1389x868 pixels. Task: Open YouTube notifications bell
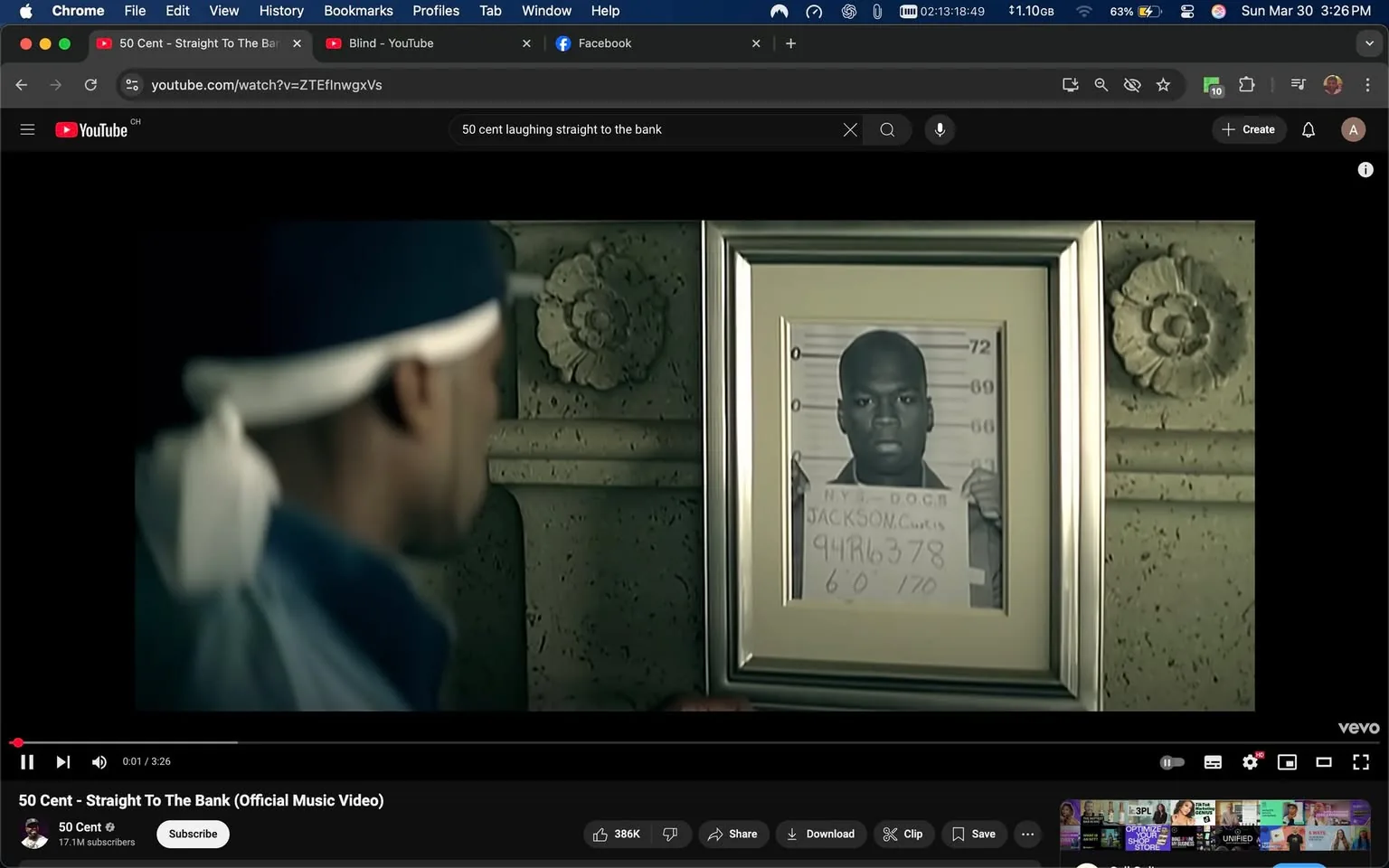click(1308, 129)
